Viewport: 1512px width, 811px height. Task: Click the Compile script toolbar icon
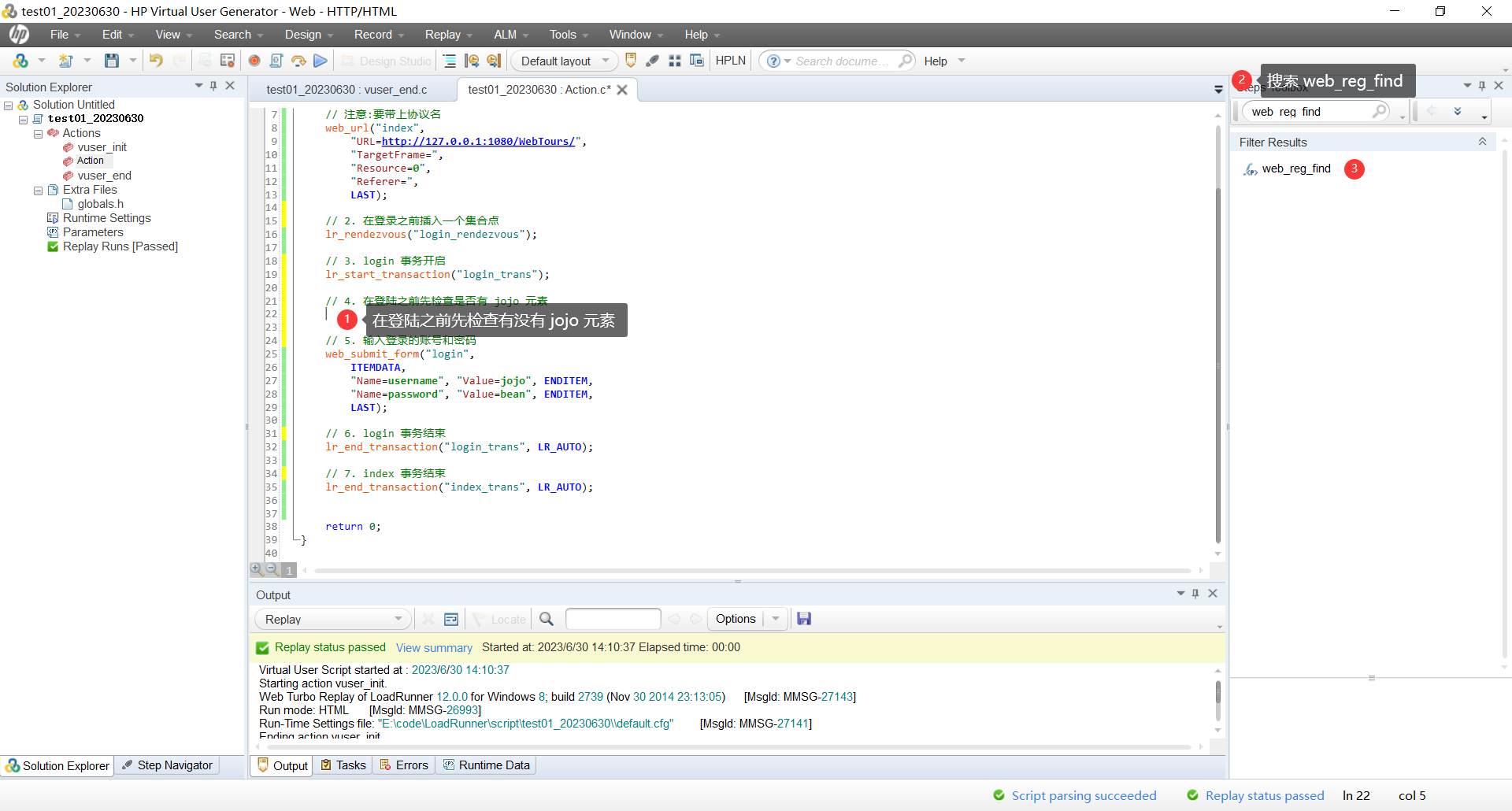[276, 61]
